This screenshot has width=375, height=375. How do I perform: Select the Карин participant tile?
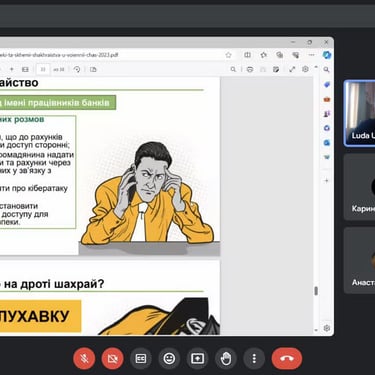click(359, 187)
